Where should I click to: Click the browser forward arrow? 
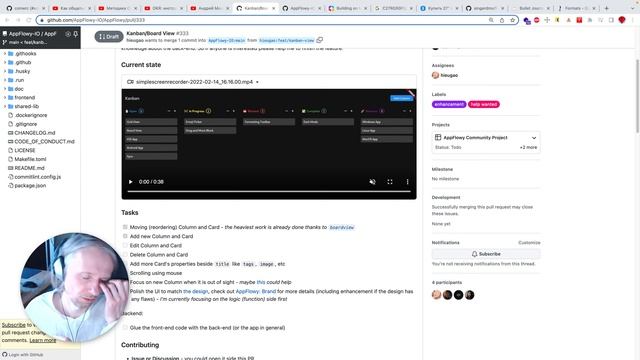tap(18, 20)
